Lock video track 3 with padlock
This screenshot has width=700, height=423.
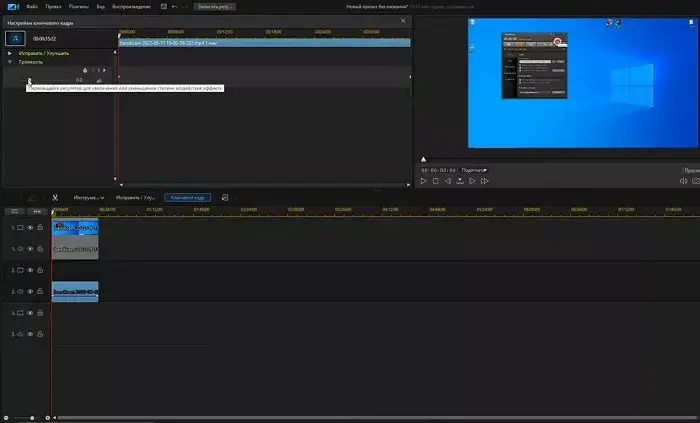coord(40,313)
